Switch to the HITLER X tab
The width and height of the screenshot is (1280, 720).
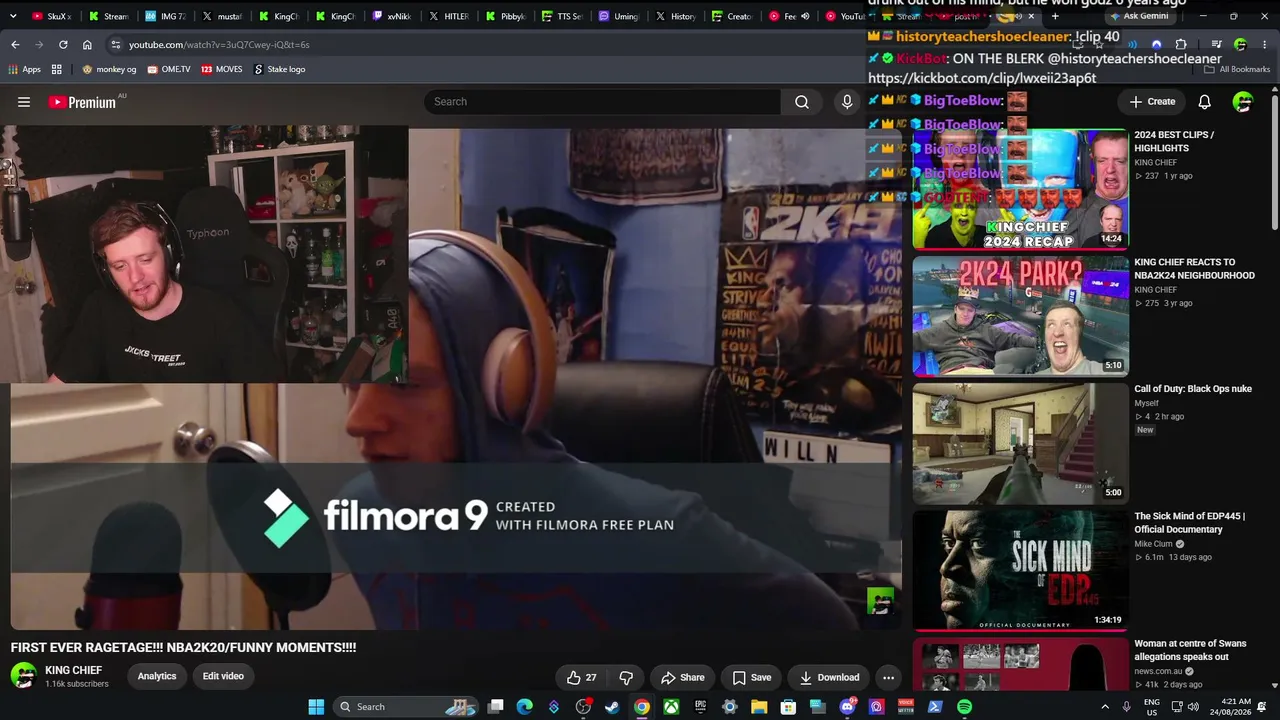[x=449, y=17]
